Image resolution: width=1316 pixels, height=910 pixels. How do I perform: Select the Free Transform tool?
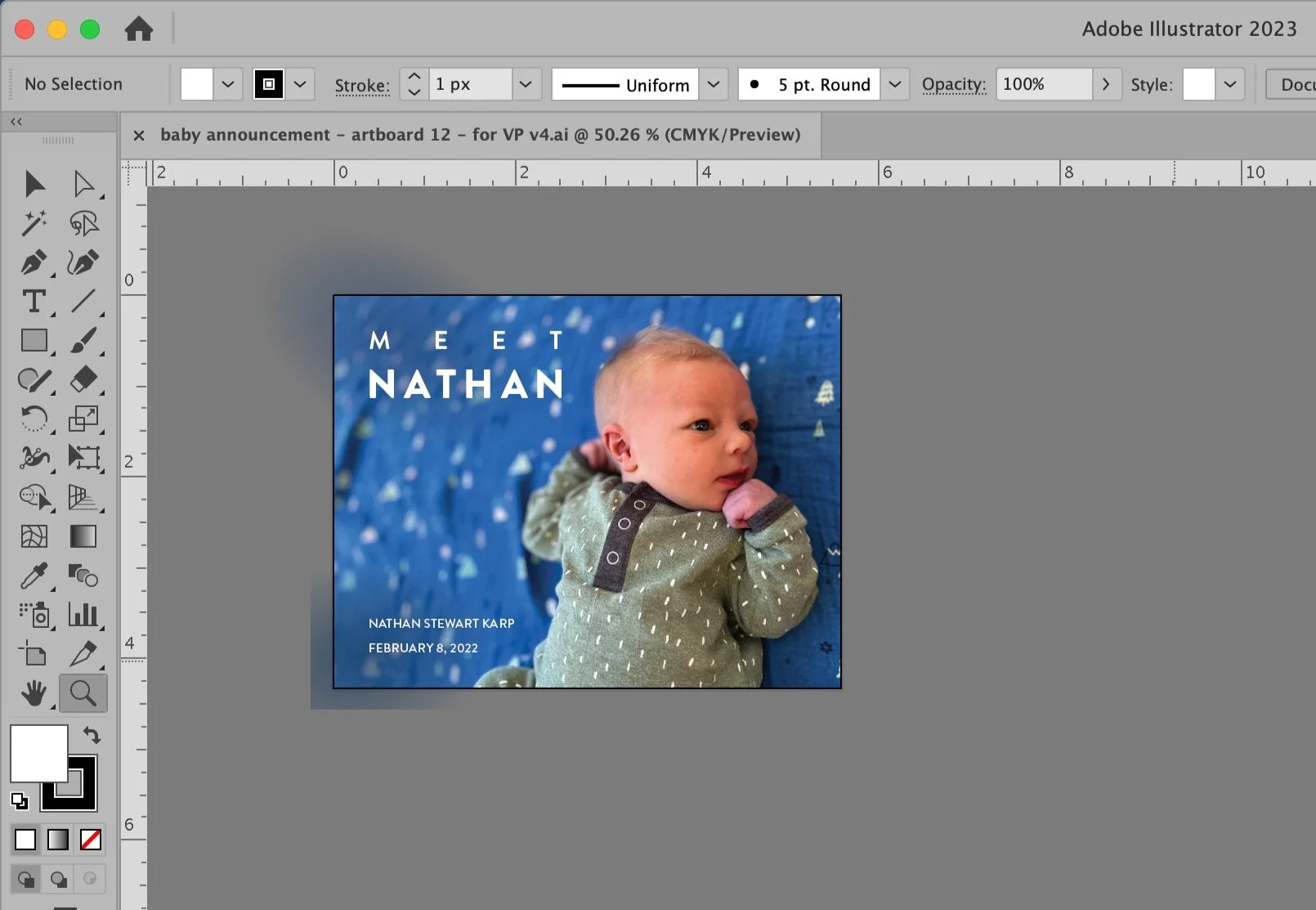click(x=83, y=457)
